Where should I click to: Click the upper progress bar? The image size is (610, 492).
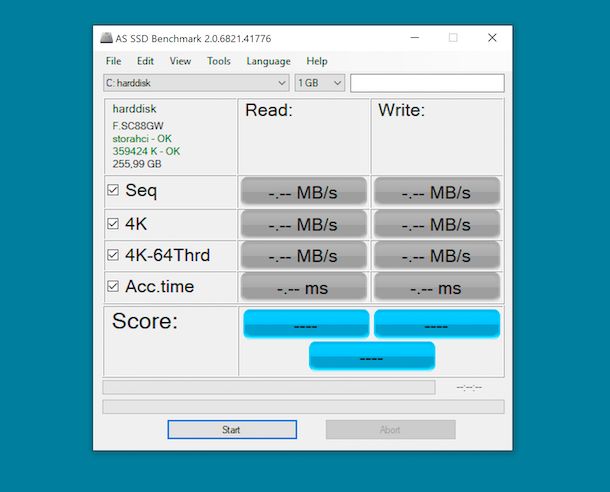(x=269, y=387)
